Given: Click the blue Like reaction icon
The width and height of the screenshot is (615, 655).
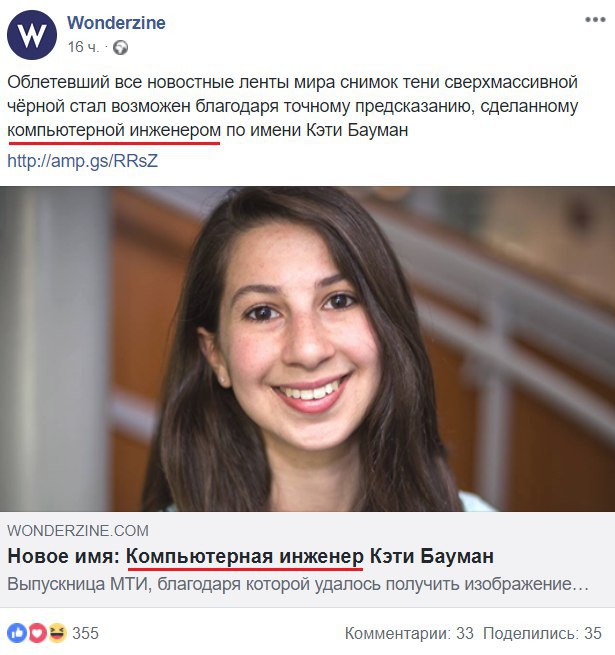Looking at the screenshot, I should click(x=17, y=633).
